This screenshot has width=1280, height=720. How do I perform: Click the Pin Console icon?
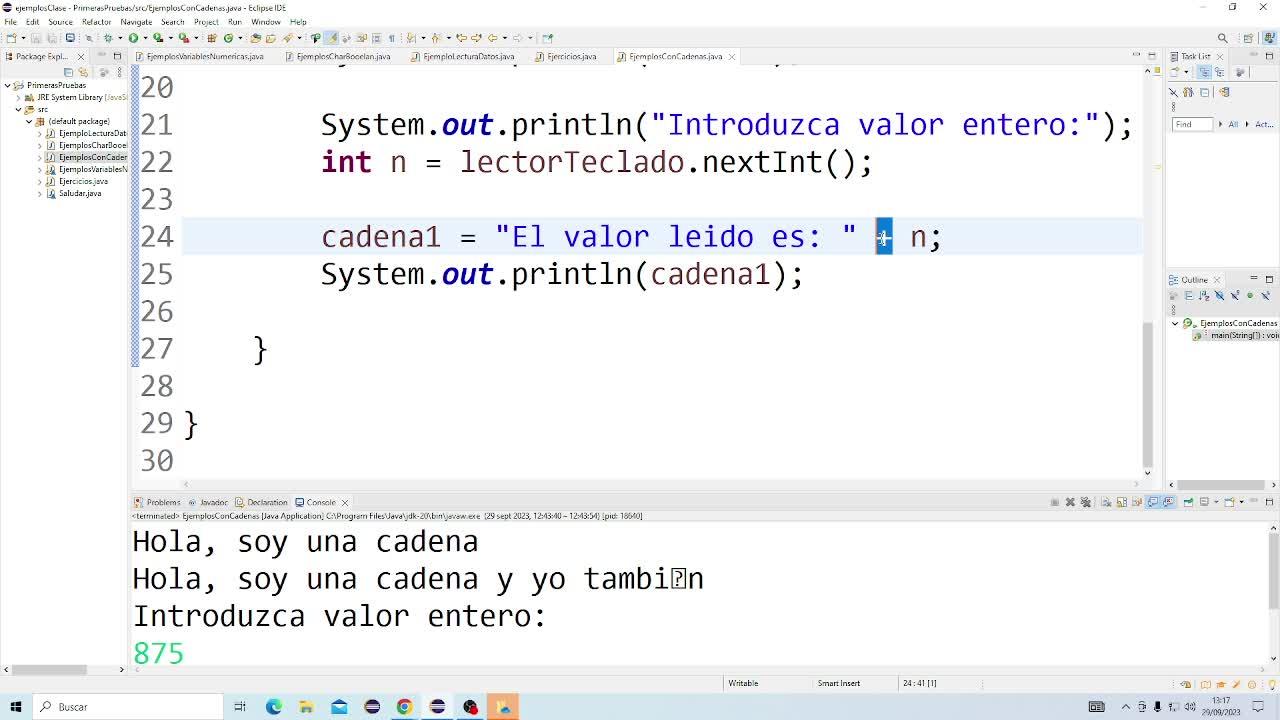(x=1188, y=502)
